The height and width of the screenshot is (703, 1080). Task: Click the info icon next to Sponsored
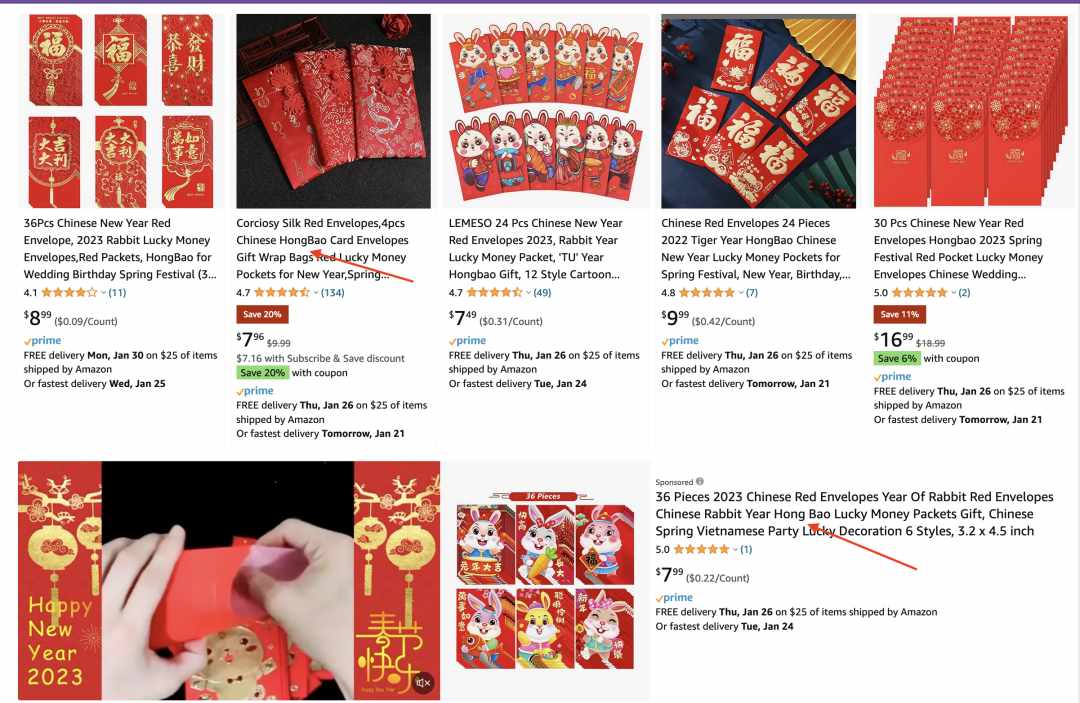tap(700, 481)
